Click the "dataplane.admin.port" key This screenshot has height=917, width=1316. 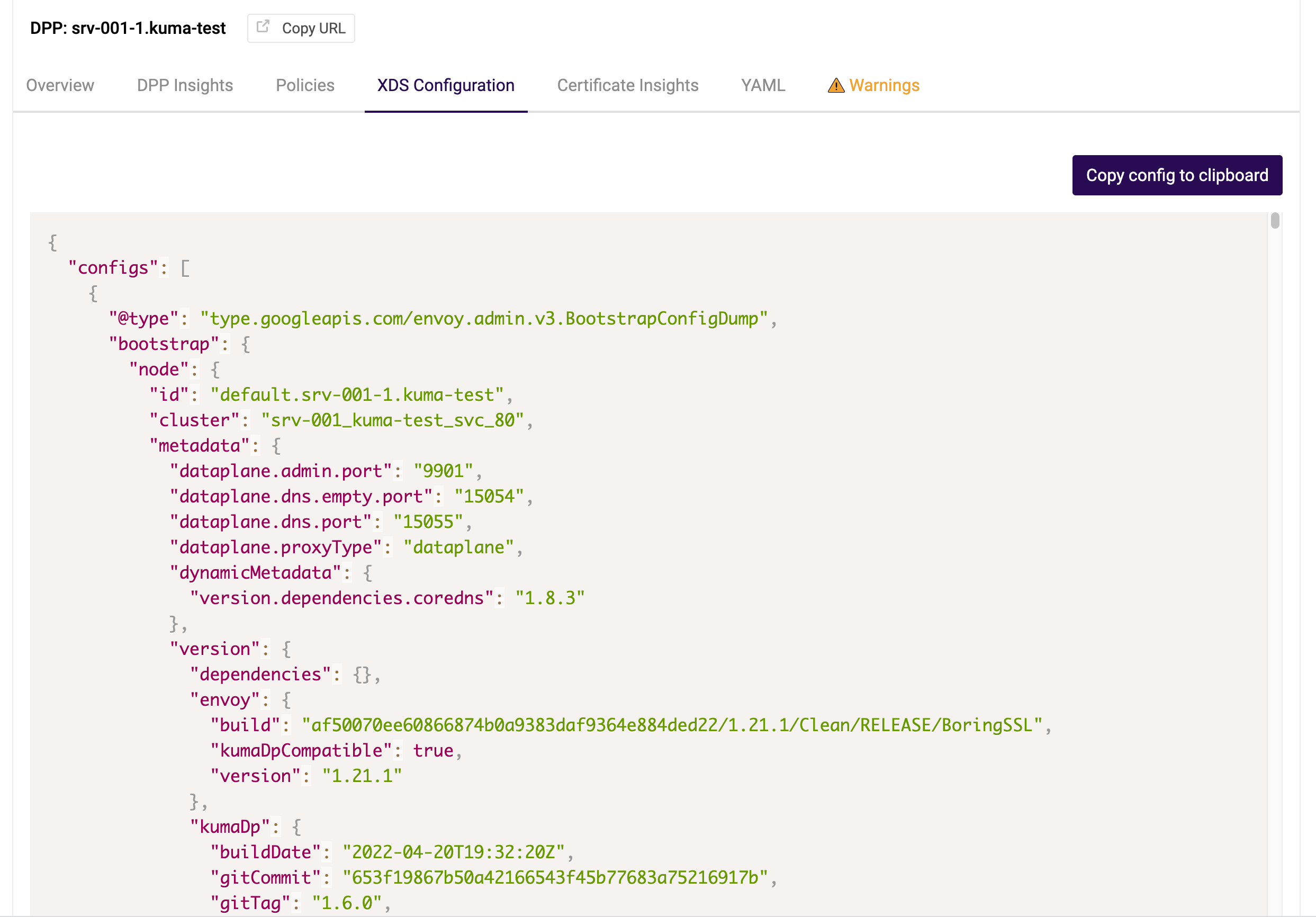(x=281, y=471)
